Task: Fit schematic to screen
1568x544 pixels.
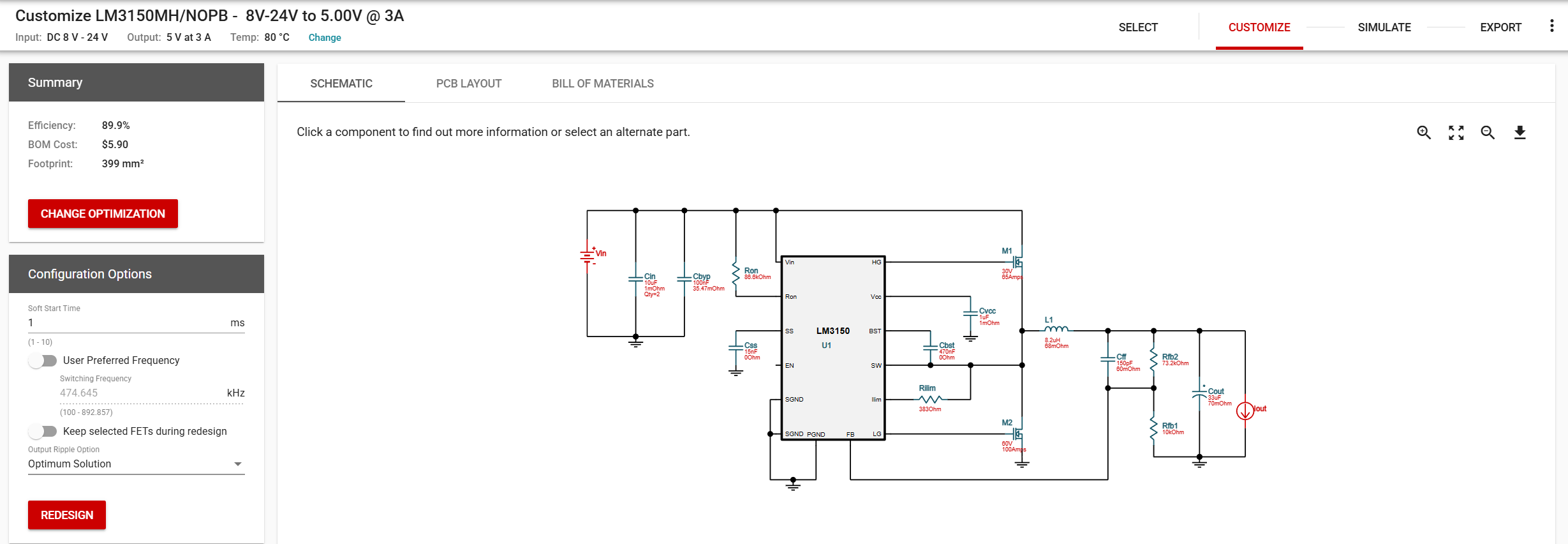Action: pyautogui.click(x=1456, y=132)
